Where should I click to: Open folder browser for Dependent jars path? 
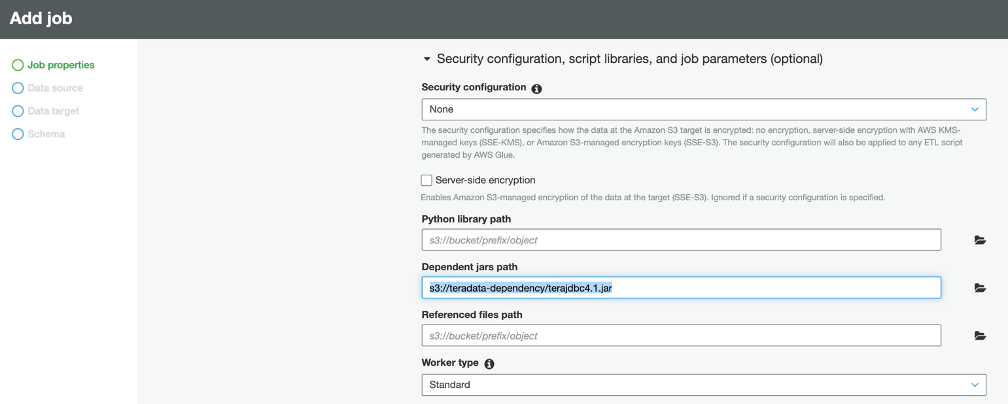(x=980, y=288)
